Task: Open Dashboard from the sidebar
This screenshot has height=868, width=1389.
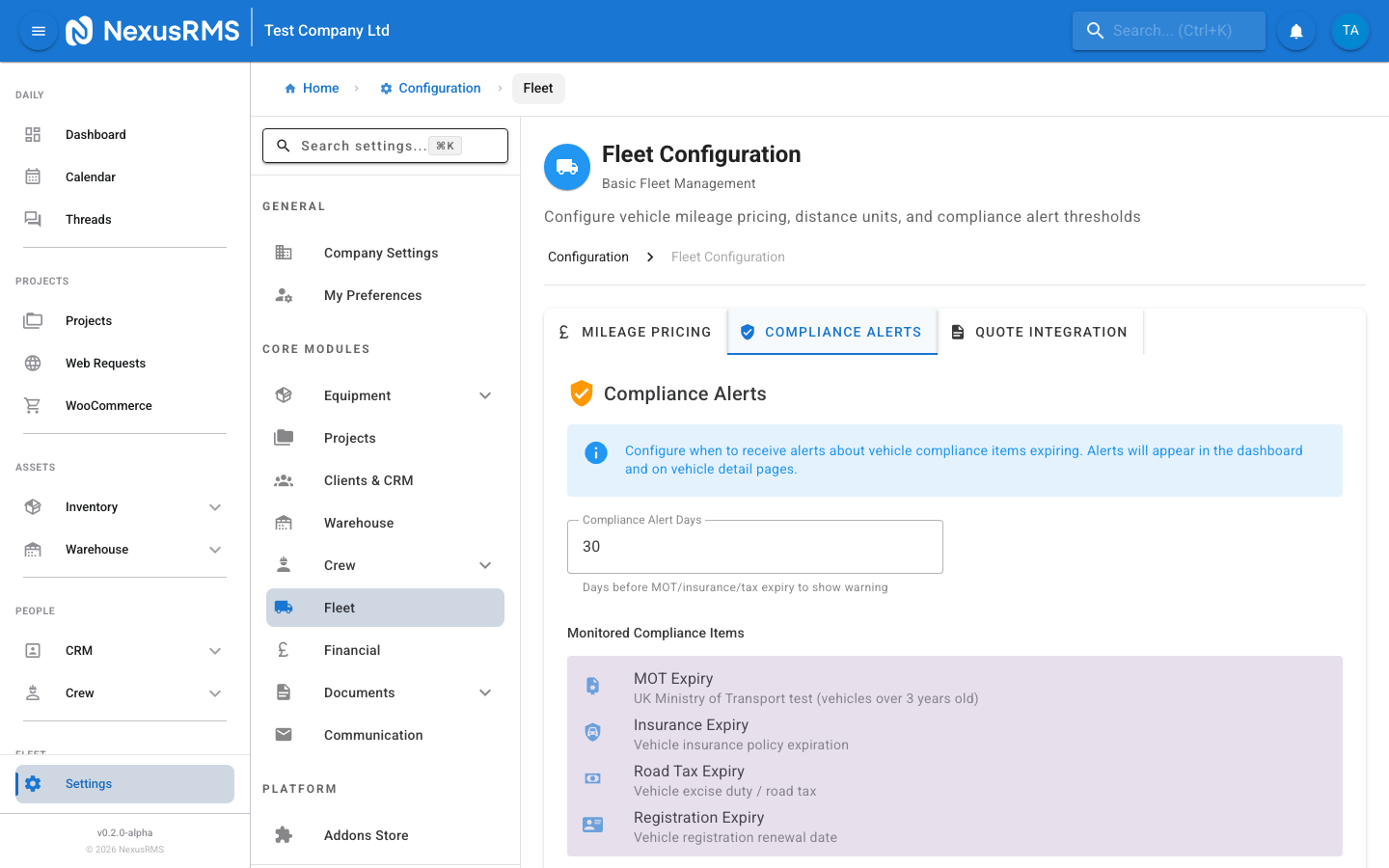Action: point(95,135)
